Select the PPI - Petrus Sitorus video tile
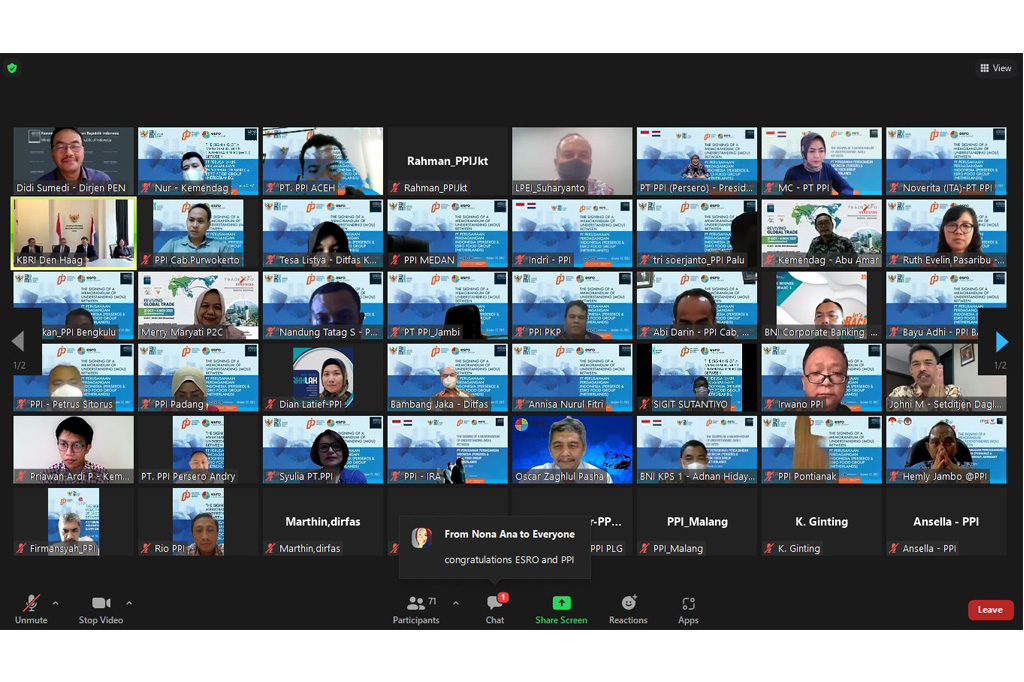1024x682 pixels. coord(73,378)
